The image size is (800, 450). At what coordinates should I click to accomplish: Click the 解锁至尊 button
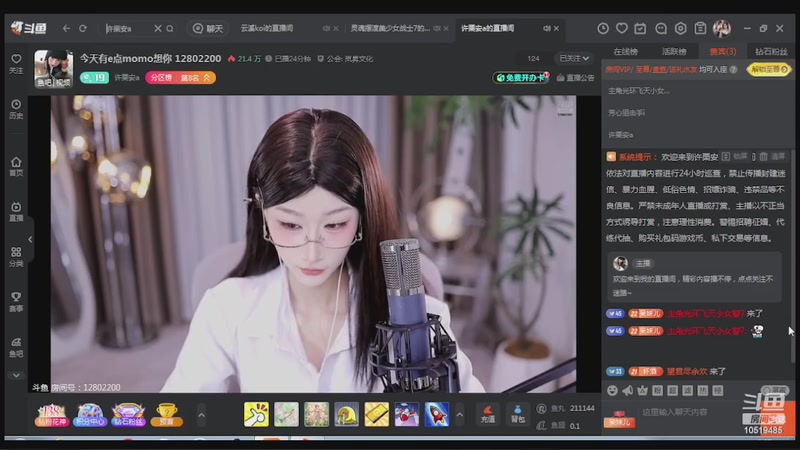[768, 69]
